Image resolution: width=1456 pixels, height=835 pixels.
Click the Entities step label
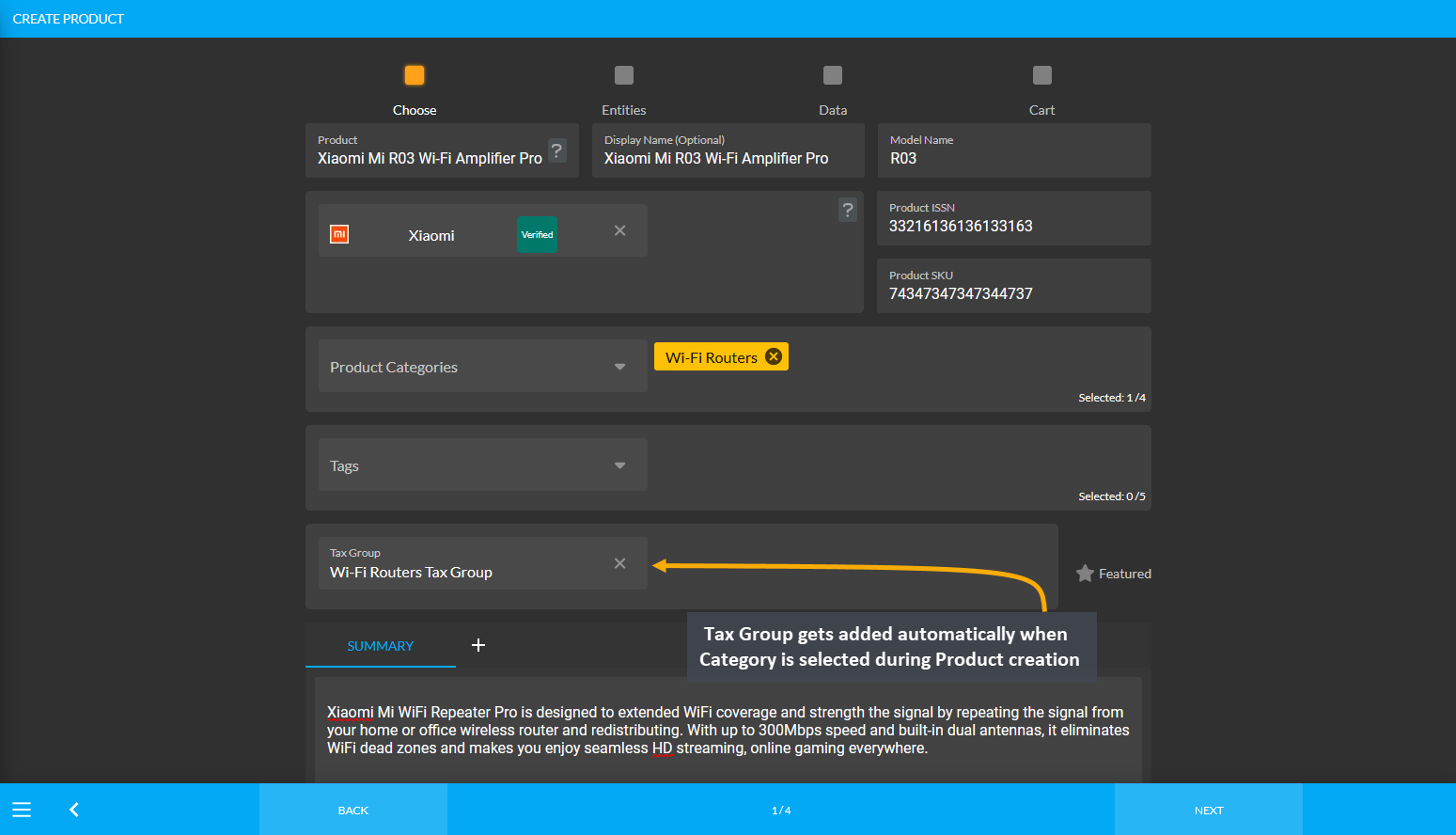coord(624,110)
